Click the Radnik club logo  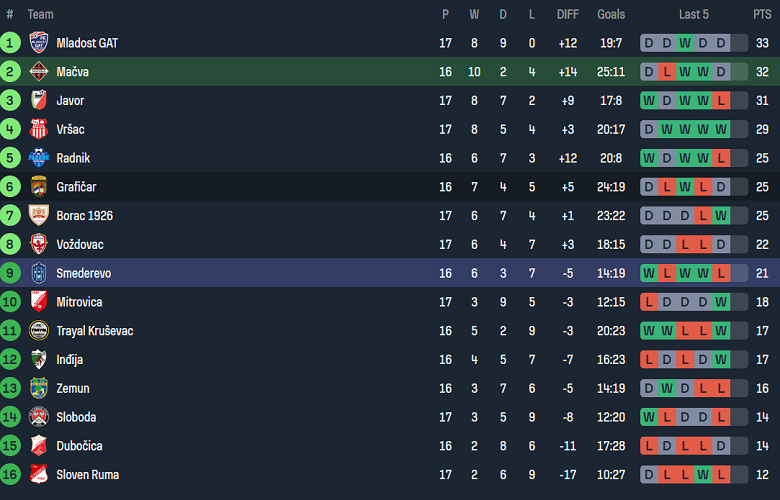[x=39, y=158]
